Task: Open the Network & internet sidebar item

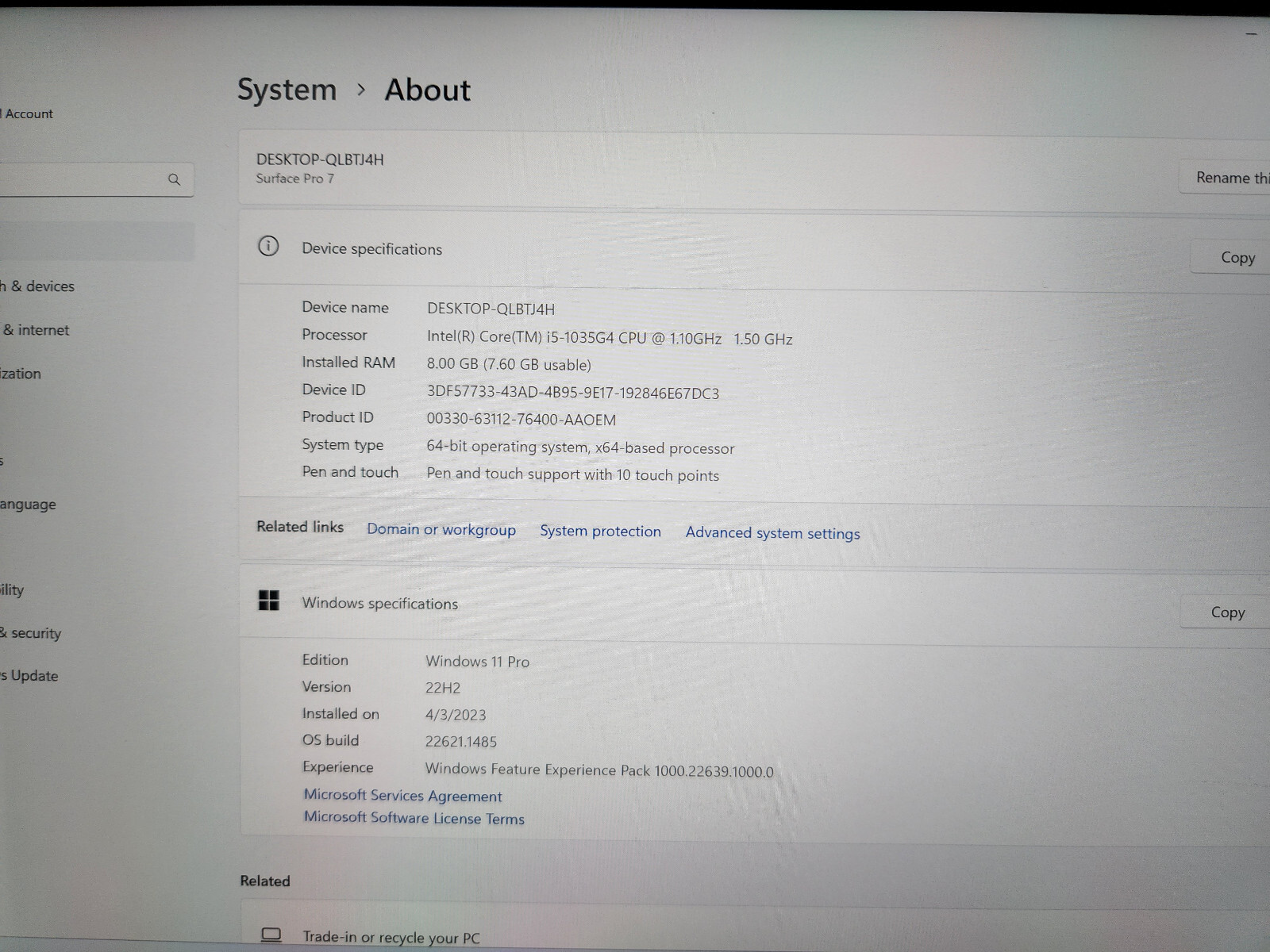Action: click(36, 330)
